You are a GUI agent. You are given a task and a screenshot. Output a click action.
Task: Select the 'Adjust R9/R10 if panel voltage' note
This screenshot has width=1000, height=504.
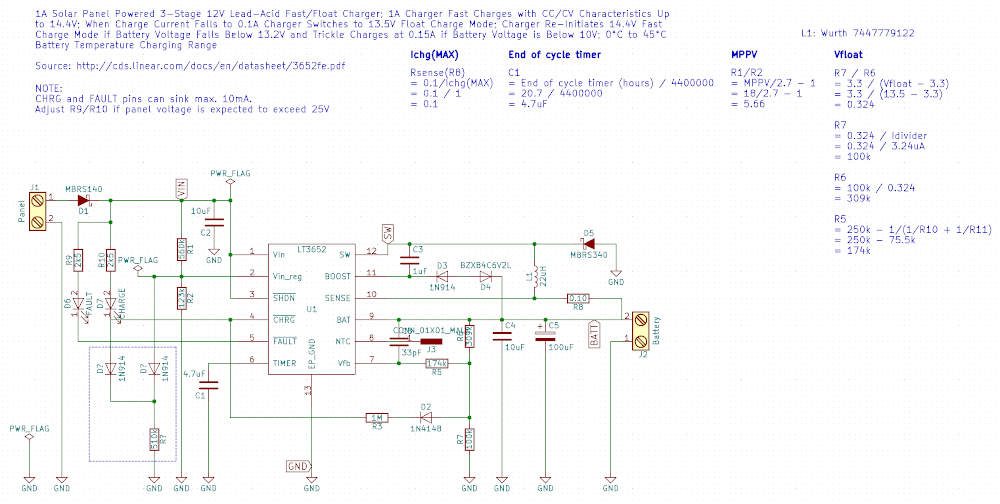(x=182, y=109)
